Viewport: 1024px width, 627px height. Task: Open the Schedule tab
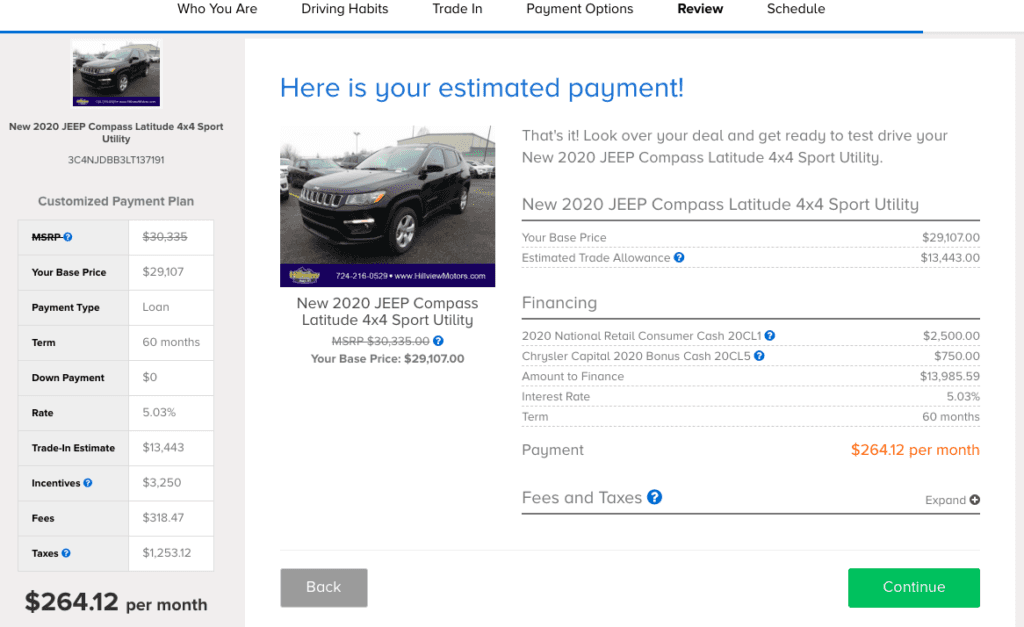pyautogui.click(x=795, y=9)
